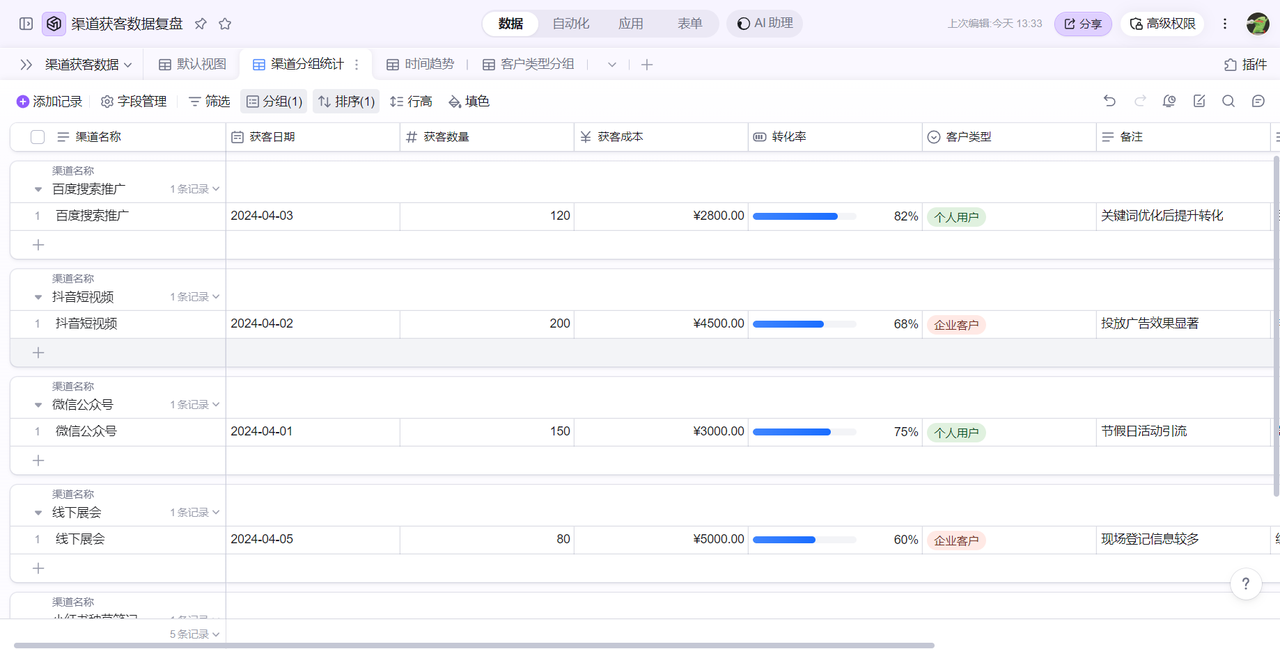Image resolution: width=1280 pixels, height=649 pixels.
Task: Toggle the left sidebar panel icon
Action: [x=26, y=23]
